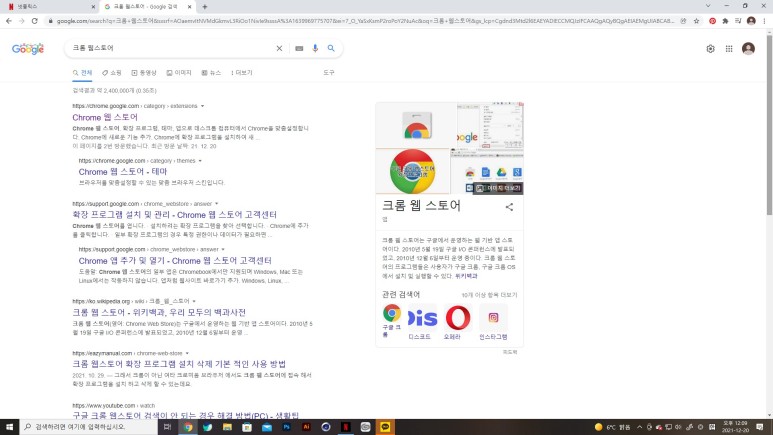Open the Chrome three-dot menu
Screen dimensions: 773x435
(765, 21)
